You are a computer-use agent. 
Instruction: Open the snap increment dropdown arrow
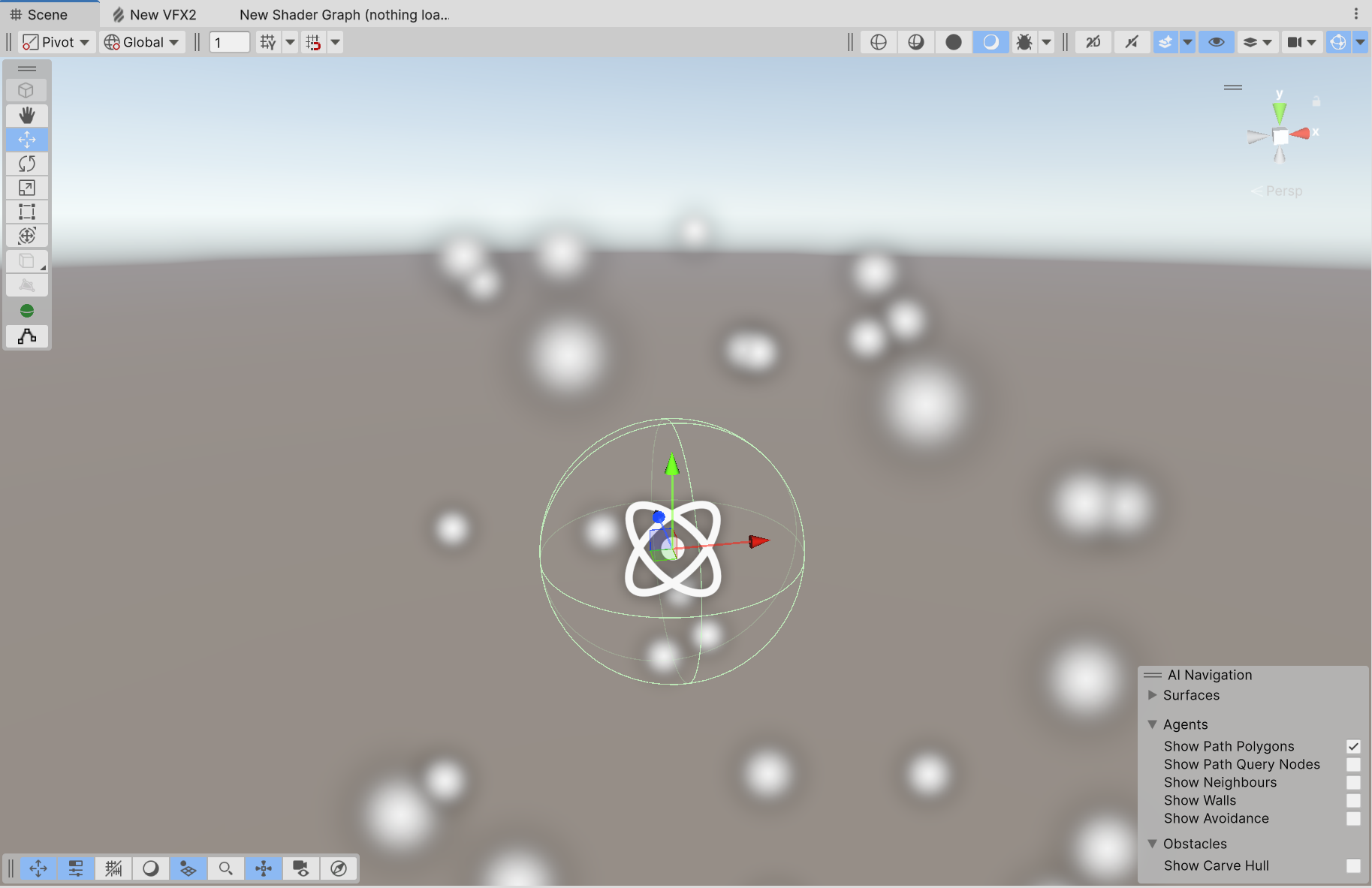336,42
